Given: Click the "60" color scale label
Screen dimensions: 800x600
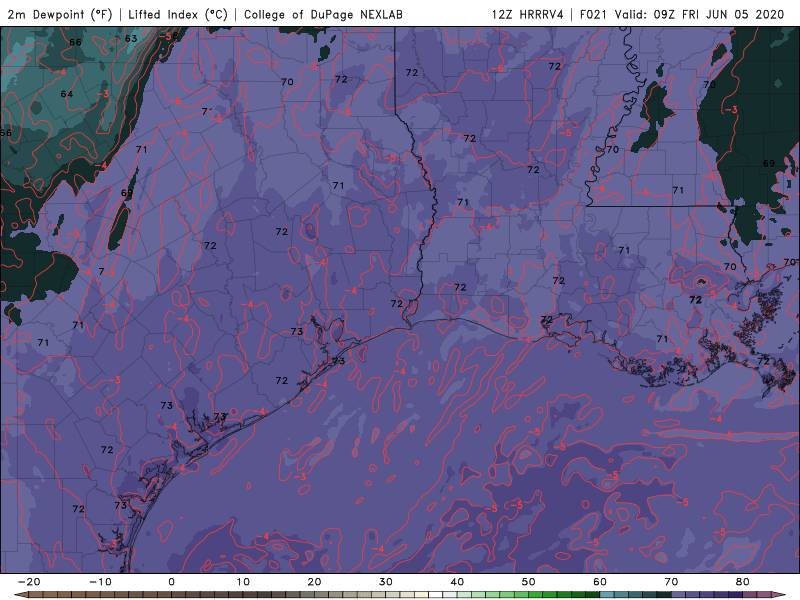Looking at the screenshot, I should pyautogui.click(x=600, y=582).
